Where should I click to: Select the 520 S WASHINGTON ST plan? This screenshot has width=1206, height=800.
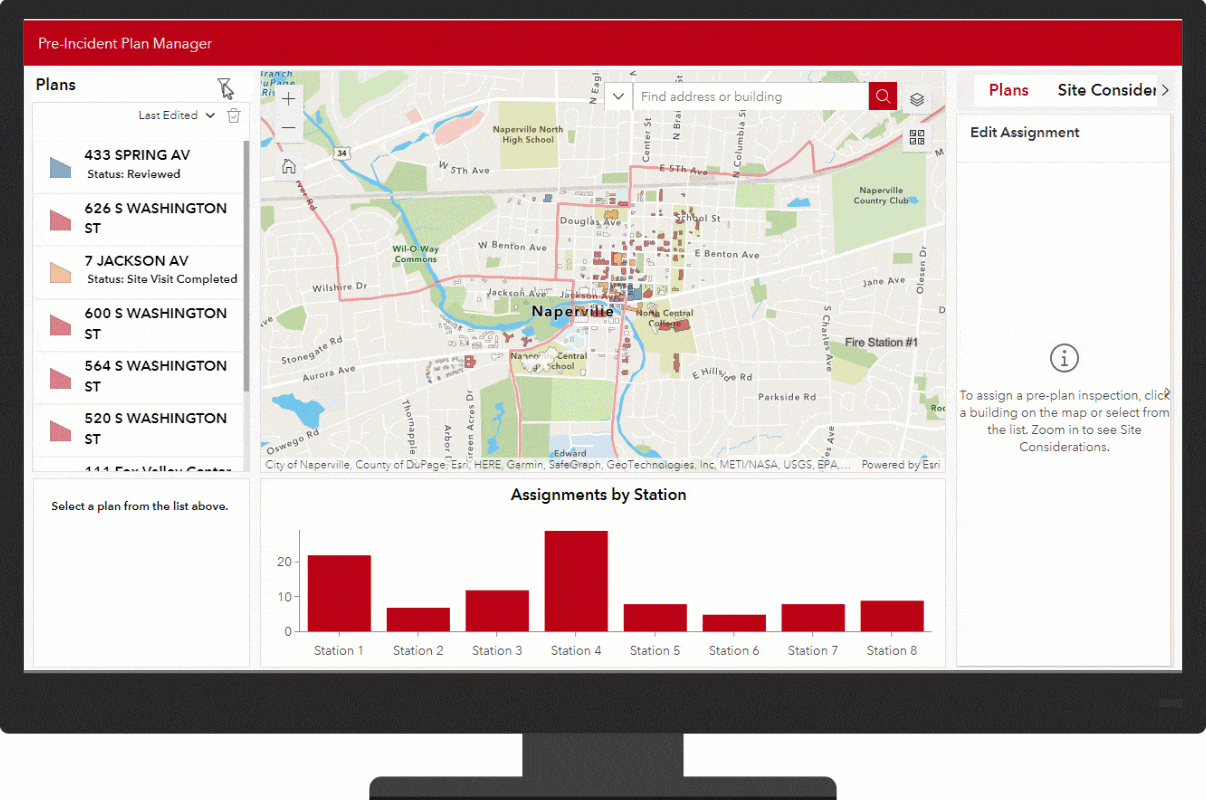(x=139, y=430)
